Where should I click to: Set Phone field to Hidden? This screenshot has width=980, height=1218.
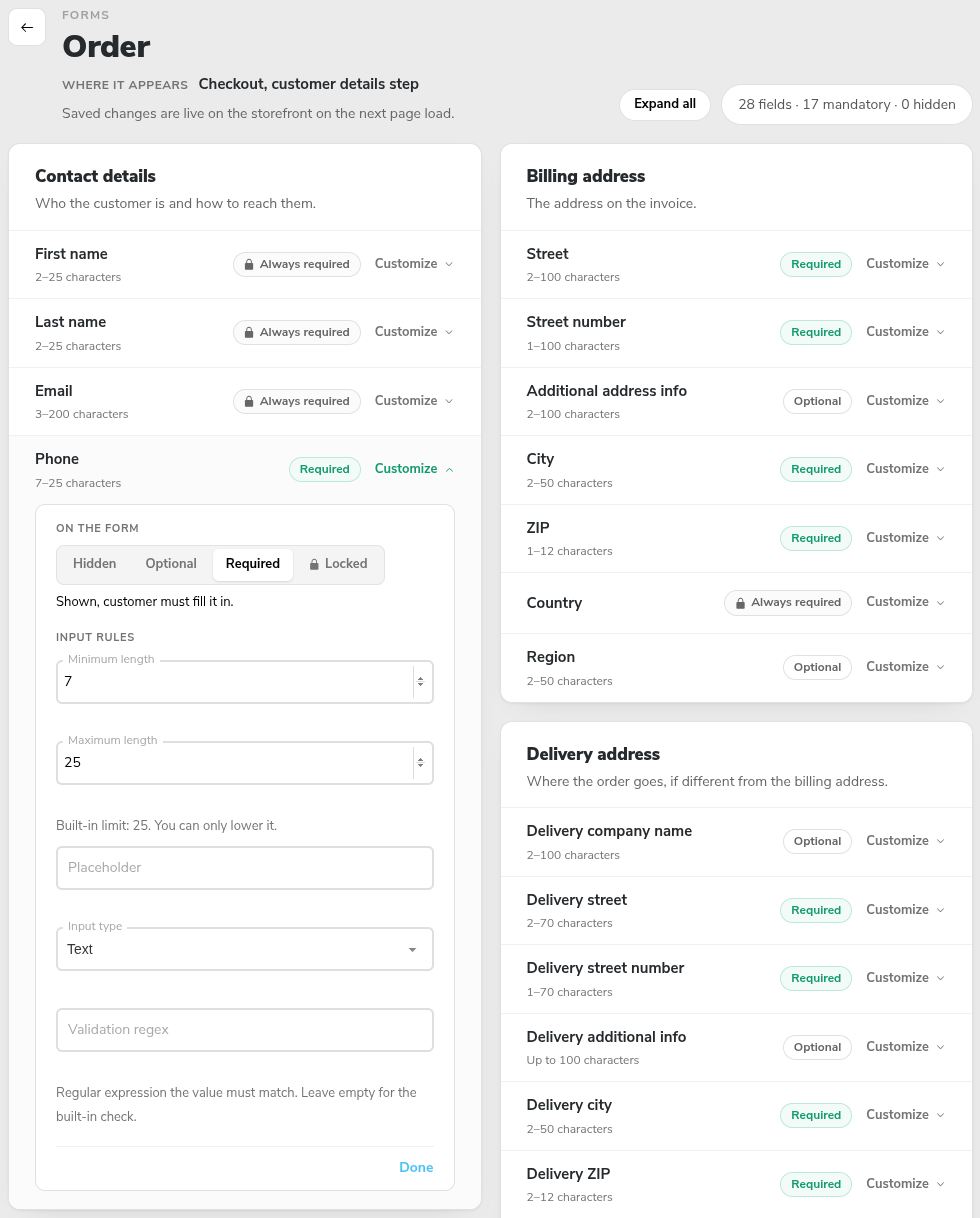click(95, 564)
